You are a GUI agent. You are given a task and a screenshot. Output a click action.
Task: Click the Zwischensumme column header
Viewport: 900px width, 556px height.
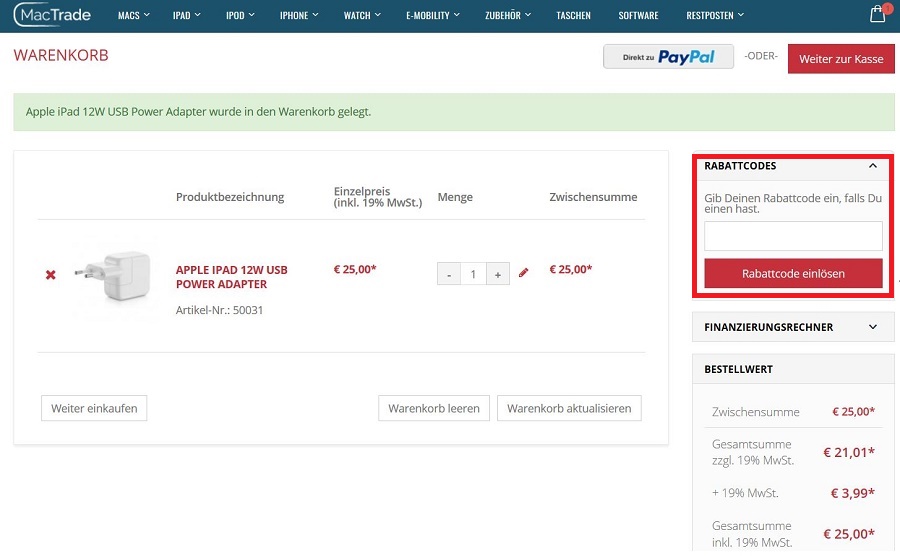[x=593, y=197]
